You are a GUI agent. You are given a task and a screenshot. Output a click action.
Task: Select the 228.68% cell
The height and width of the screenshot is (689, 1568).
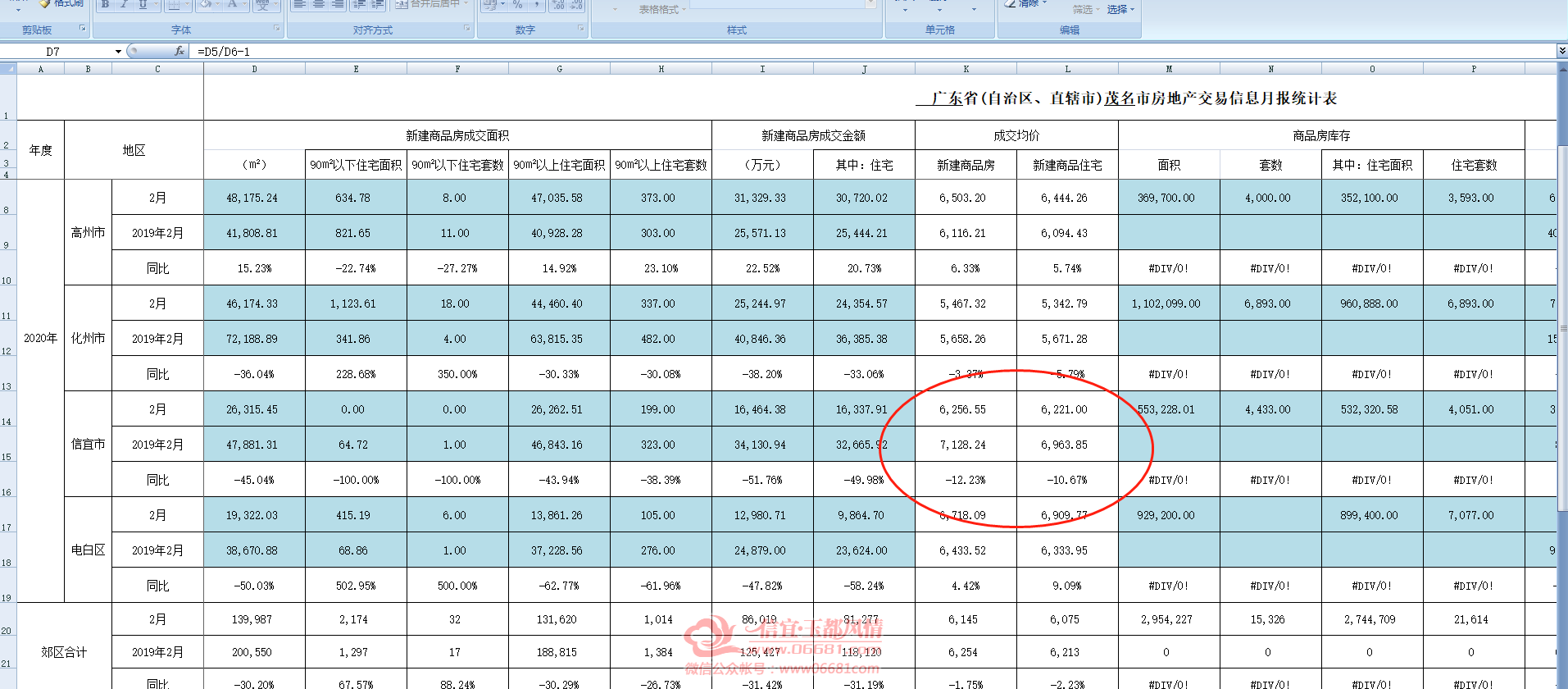[x=356, y=374]
